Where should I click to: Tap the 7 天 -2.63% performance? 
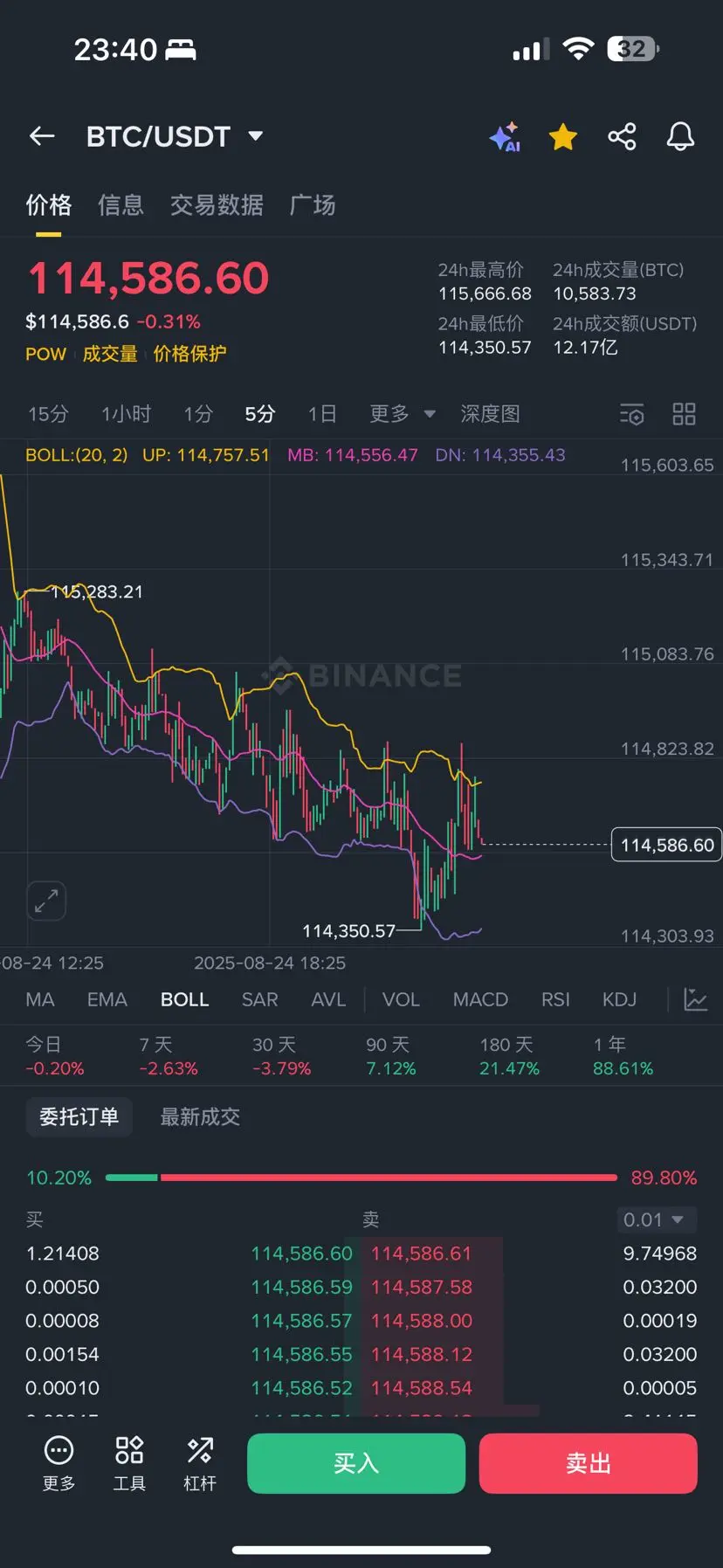click(x=169, y=1056)
